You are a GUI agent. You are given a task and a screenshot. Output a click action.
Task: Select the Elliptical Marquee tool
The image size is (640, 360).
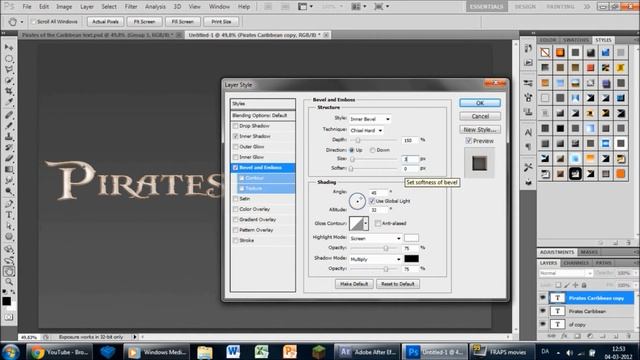[9, 59]
